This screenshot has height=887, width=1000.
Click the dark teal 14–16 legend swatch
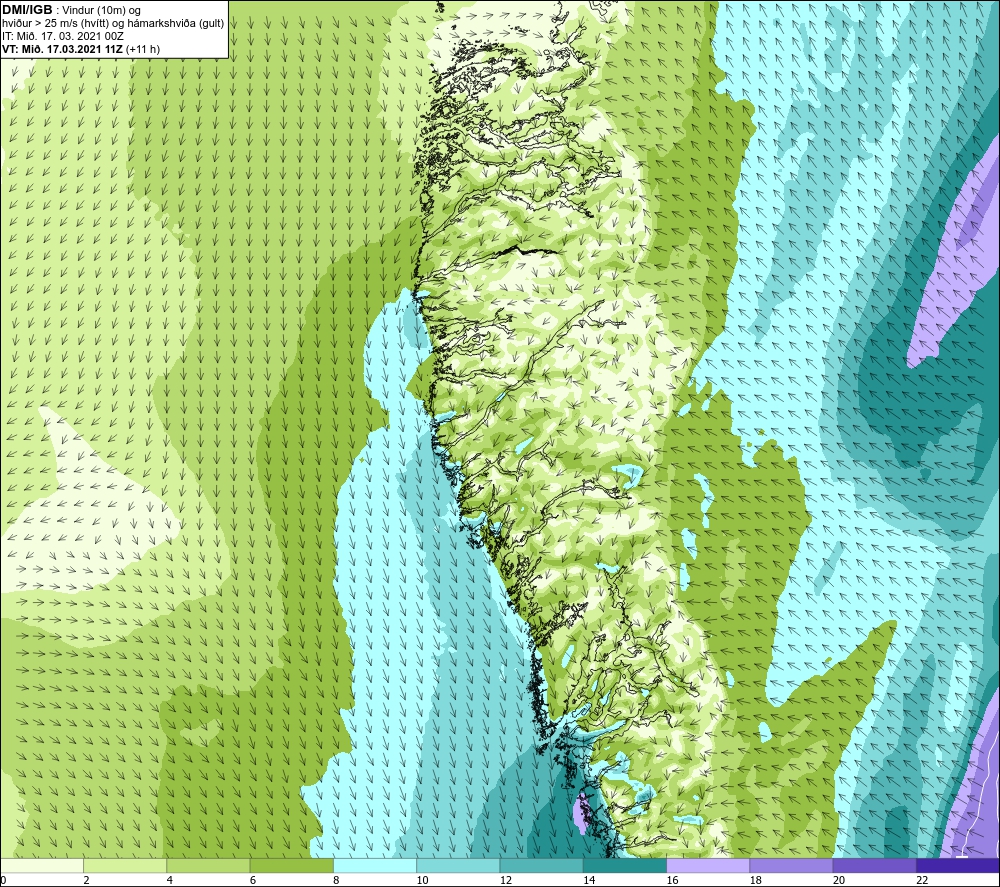(625, 866)
